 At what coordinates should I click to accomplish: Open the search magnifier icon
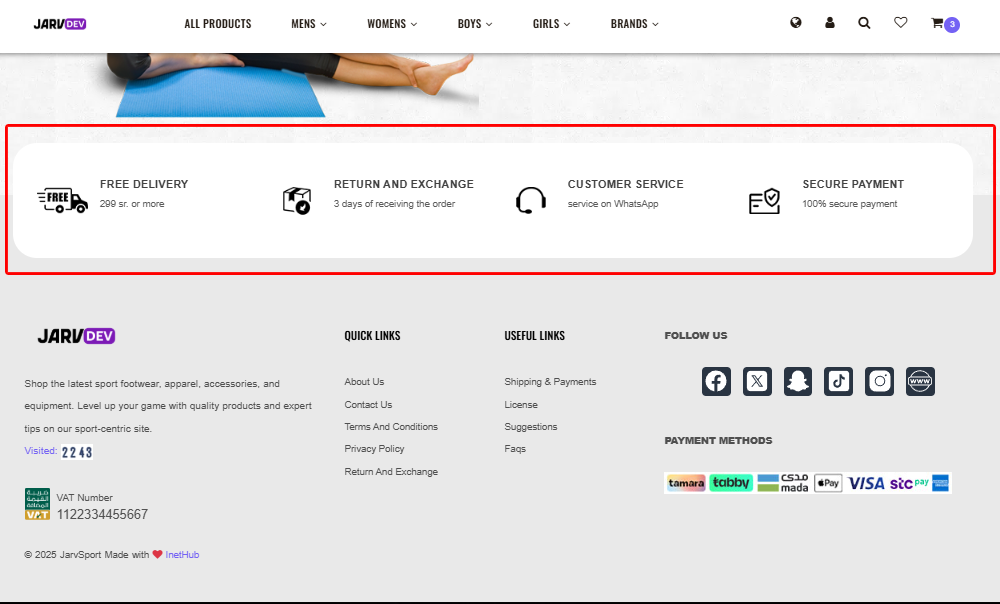pyautogui.click(x=864, y=23)
